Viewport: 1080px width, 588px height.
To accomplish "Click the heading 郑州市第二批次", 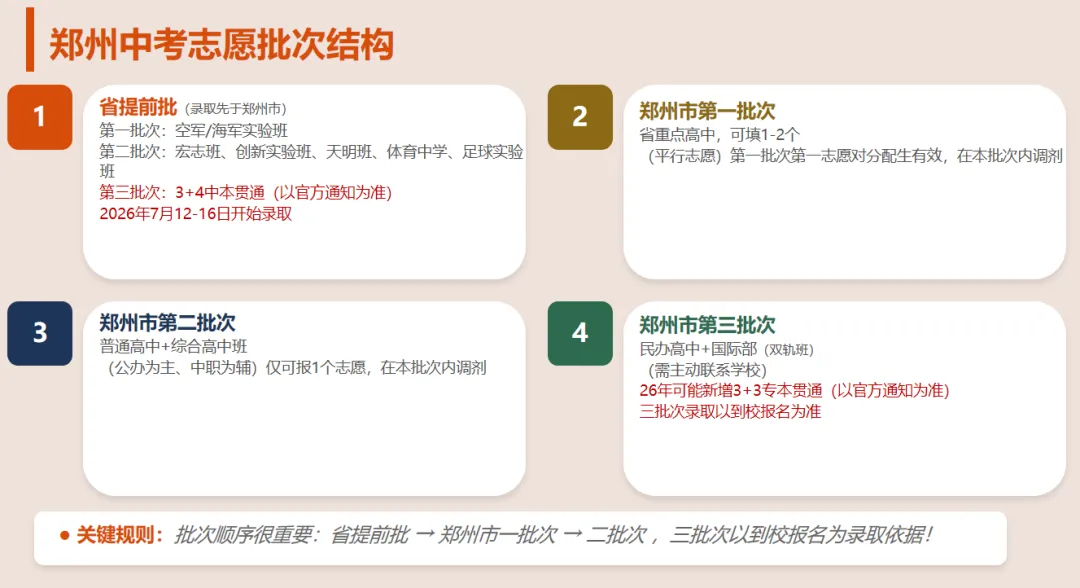I will (167, 322).
